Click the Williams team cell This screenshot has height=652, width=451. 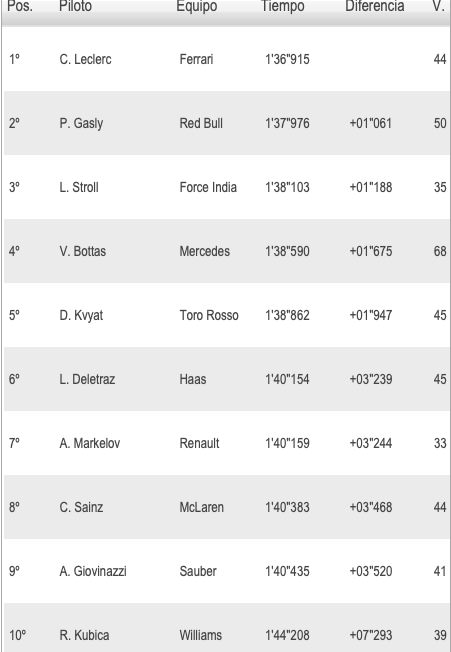(x=200, y=636)
